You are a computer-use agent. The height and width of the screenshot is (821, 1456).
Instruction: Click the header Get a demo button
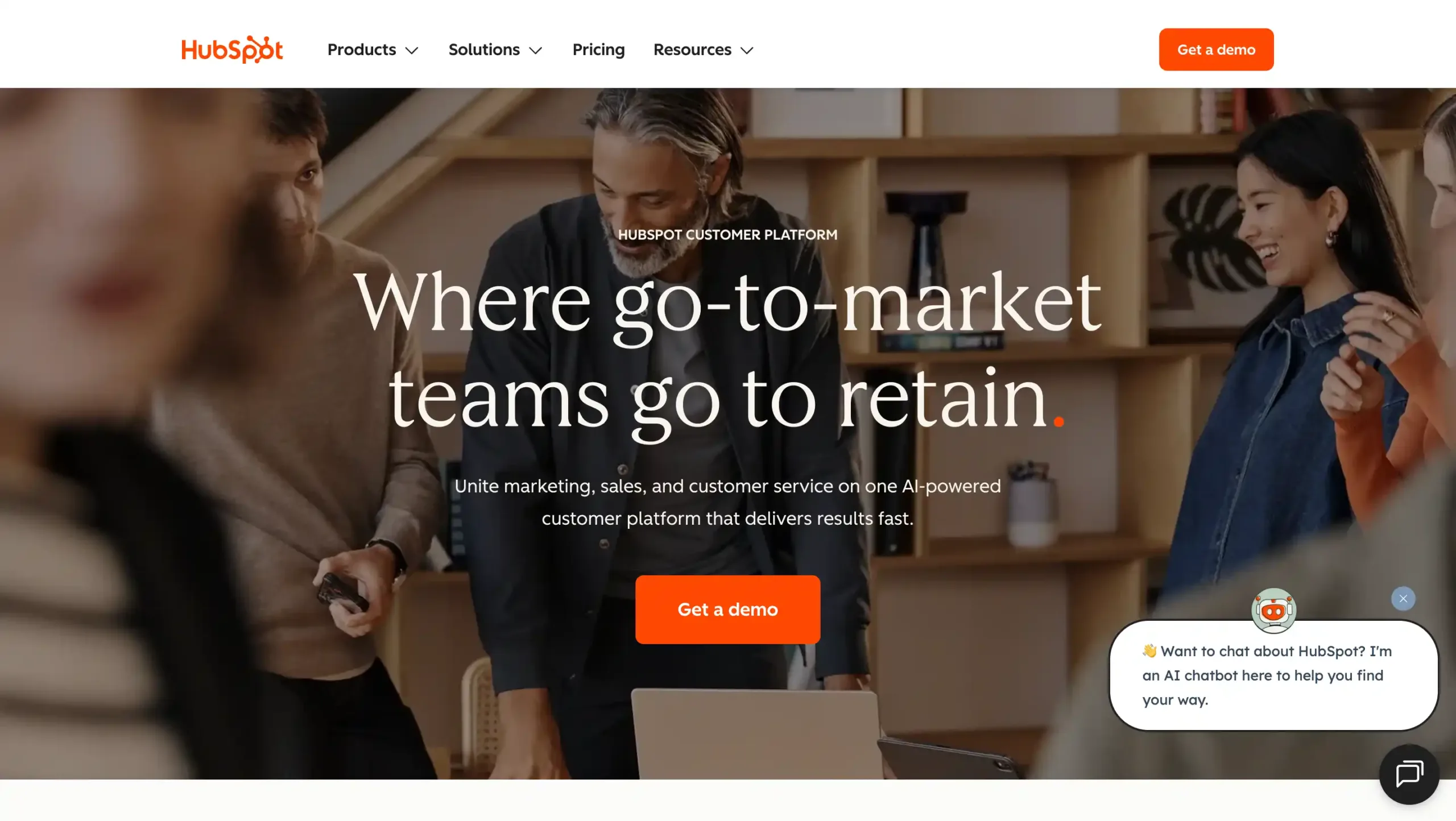click(x=1216, y=49)
